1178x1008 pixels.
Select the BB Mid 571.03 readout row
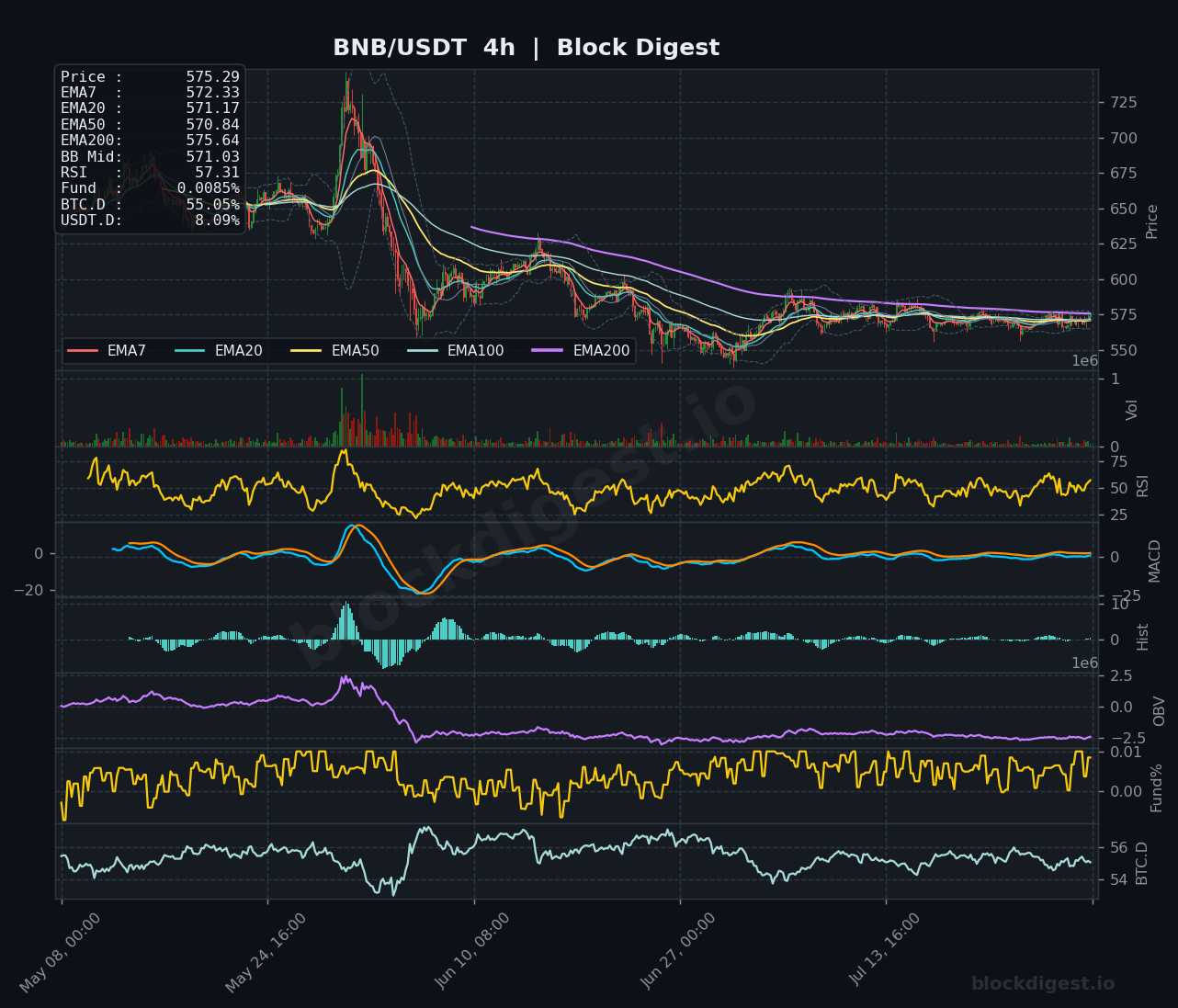(x=150, y=157)
